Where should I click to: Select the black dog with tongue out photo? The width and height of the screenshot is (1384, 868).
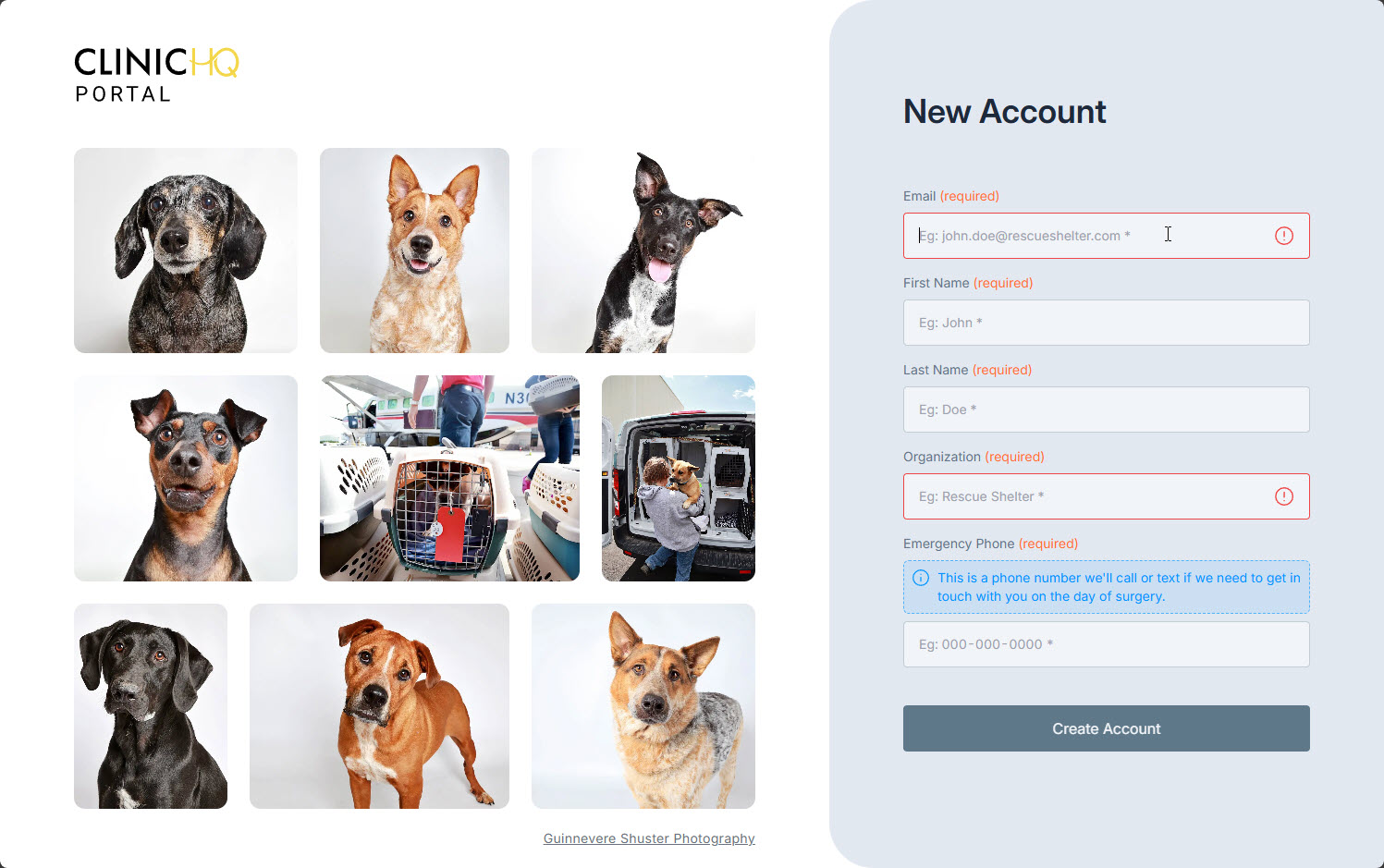643,251
